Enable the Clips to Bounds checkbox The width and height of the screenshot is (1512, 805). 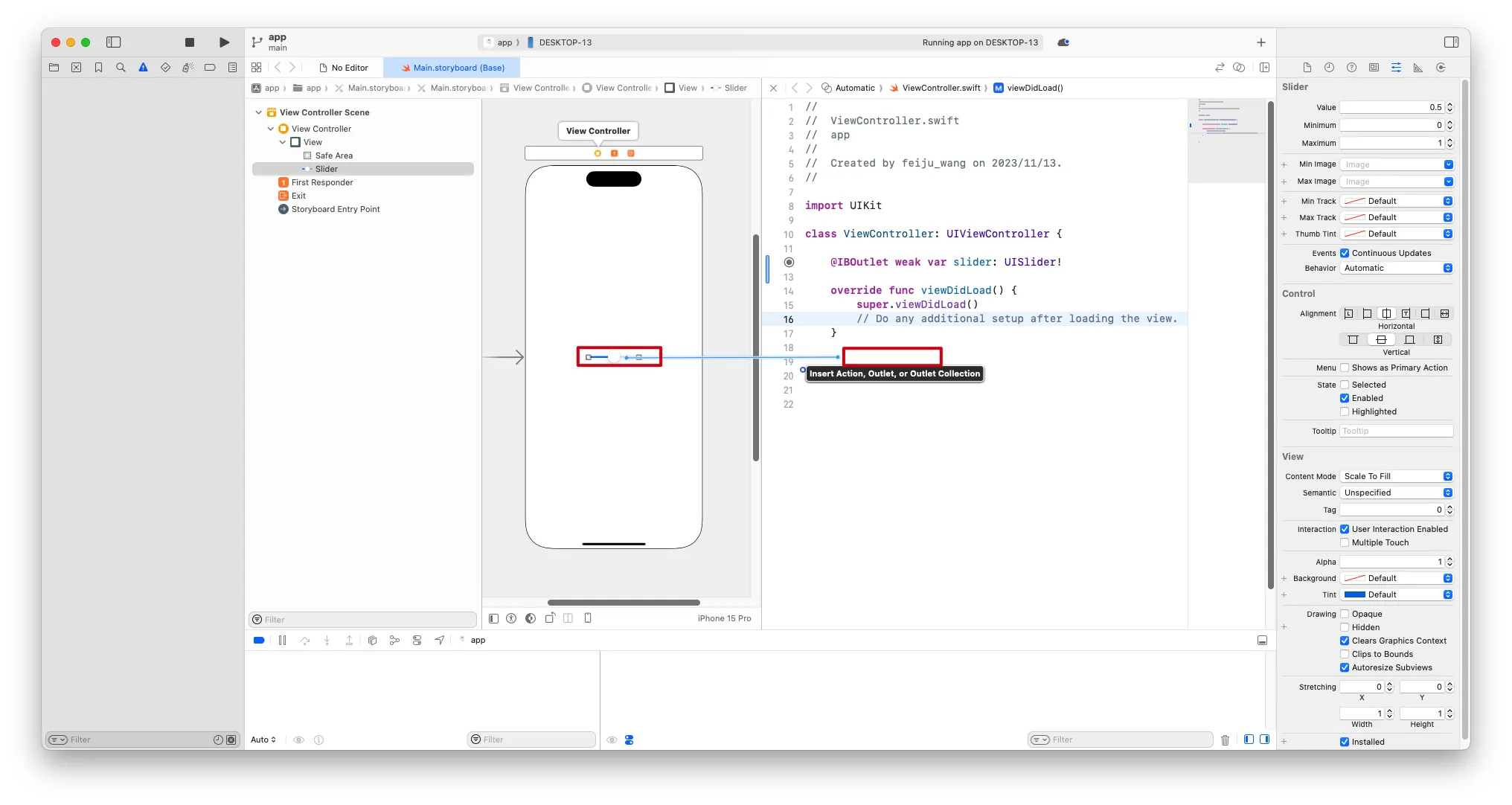click(x=1345, y=654)
